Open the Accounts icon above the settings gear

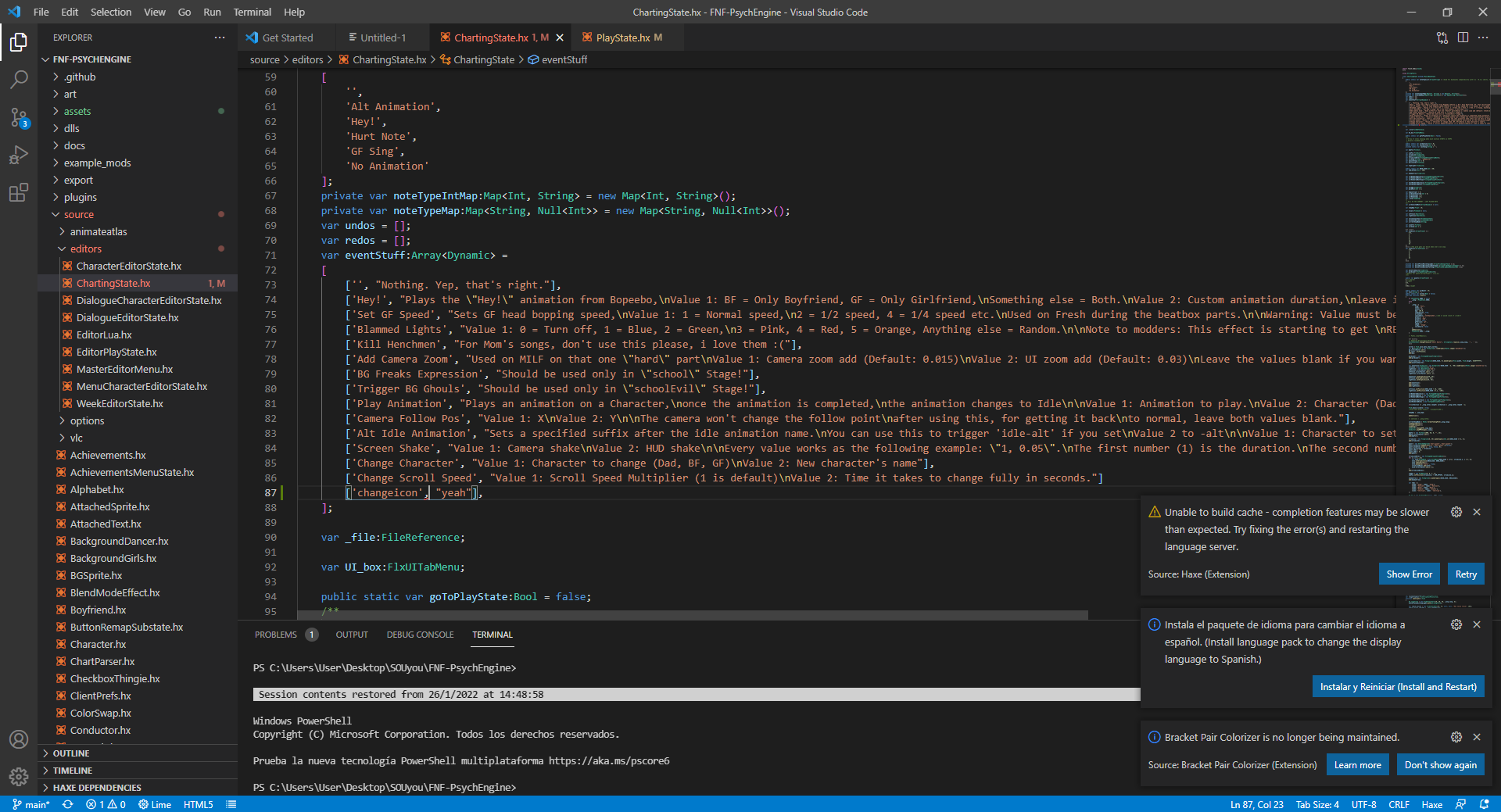point(19,739)
